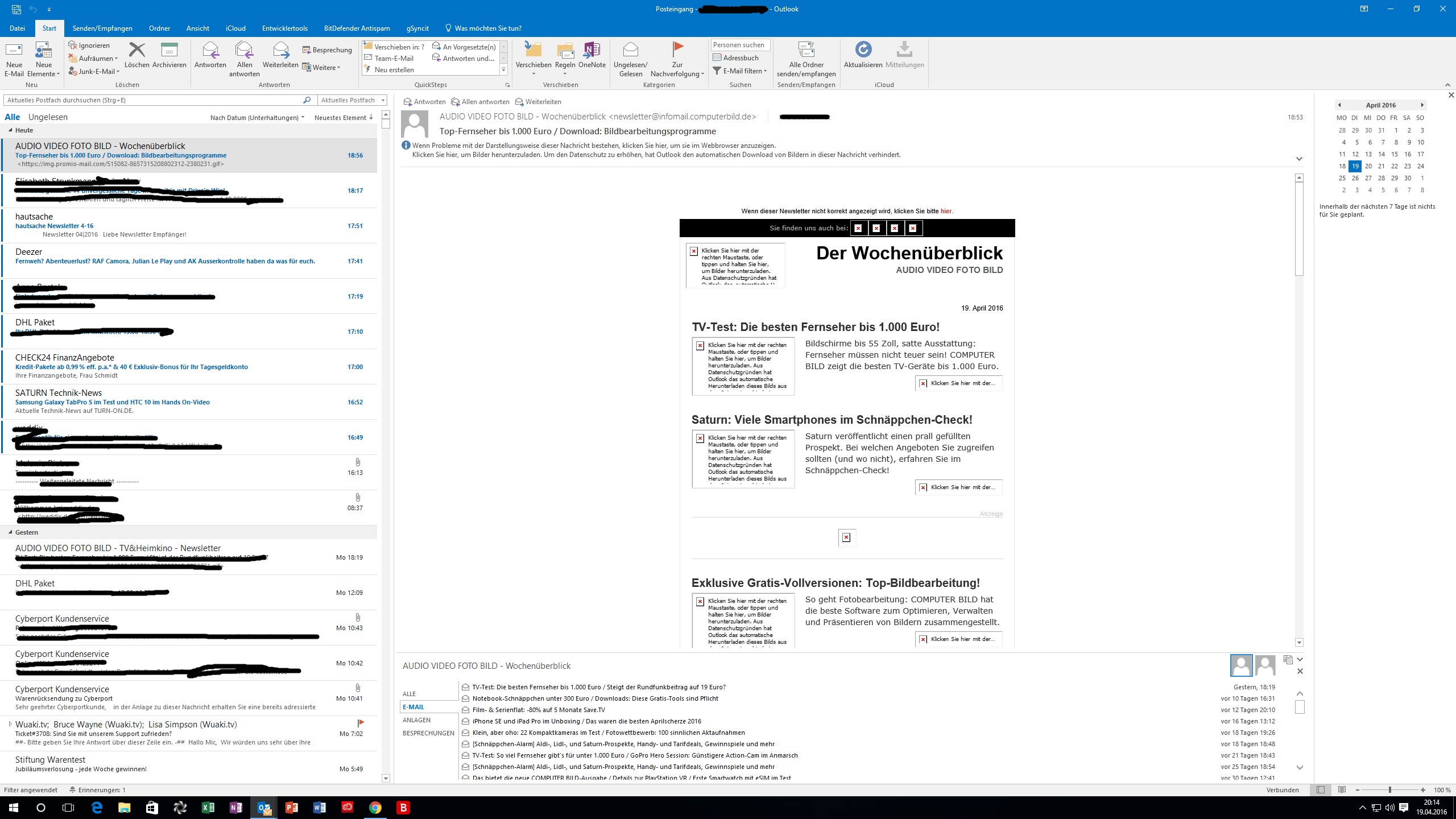Viewport: 1456px width, 819px height.
Task: Click Allen antworten ribbon icon
Action: 244,51
